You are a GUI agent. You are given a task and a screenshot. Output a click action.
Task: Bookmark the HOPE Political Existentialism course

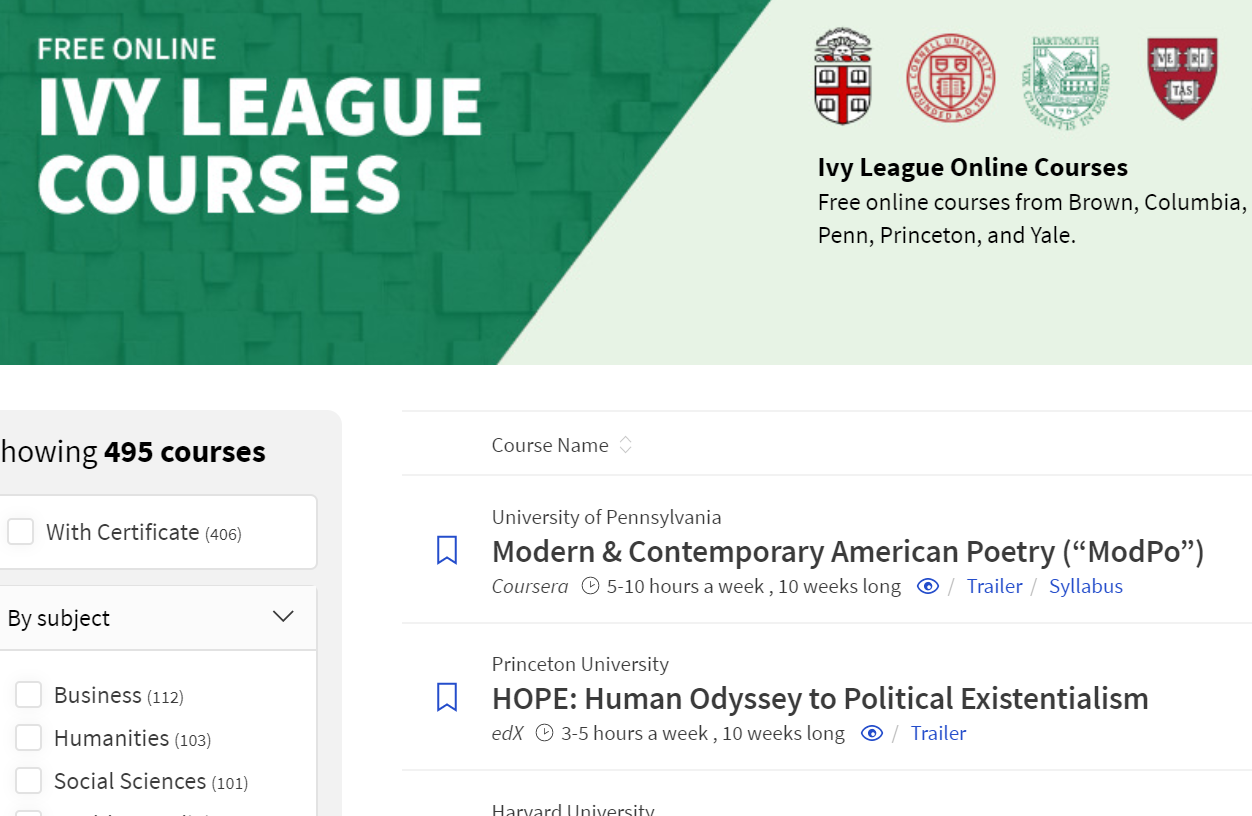(x=447, y=697)
